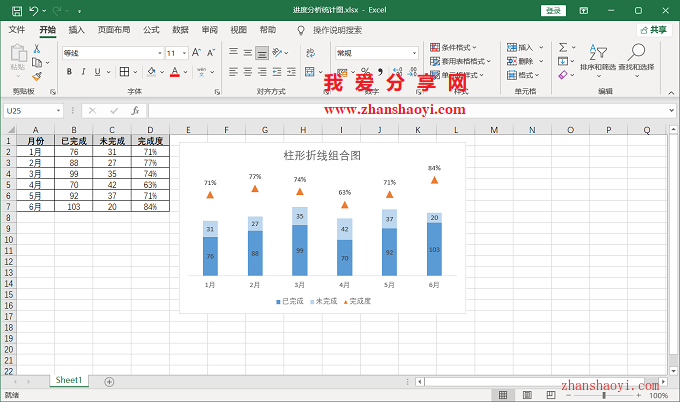
Task: Open the Insert cells dropdown
Action: pyautogui.click(x=541, y=47)
